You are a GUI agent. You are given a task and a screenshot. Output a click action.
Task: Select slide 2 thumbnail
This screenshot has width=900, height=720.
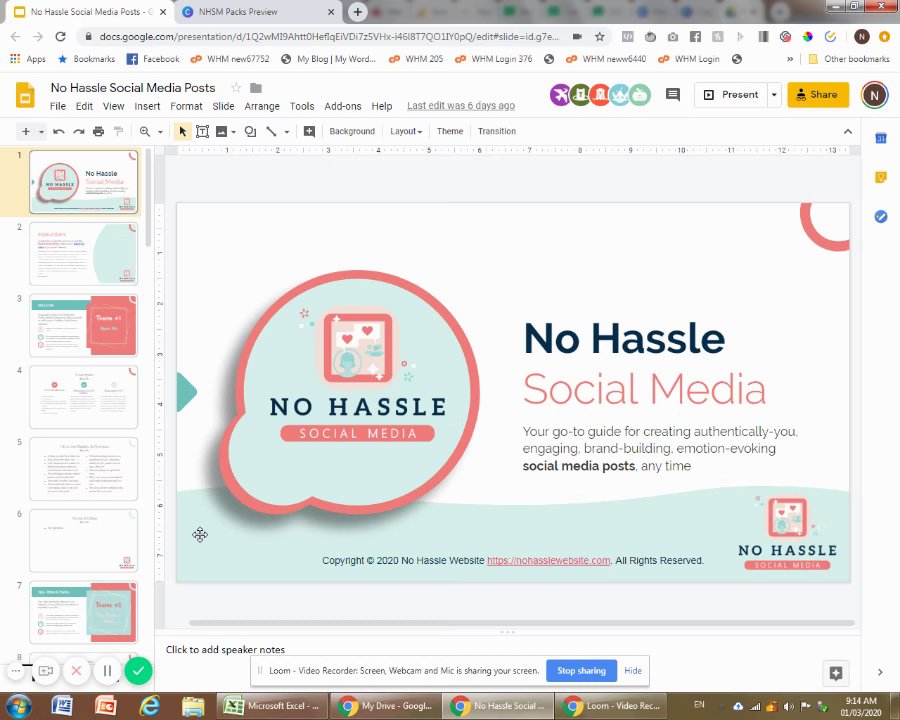(x=83, y=254)
